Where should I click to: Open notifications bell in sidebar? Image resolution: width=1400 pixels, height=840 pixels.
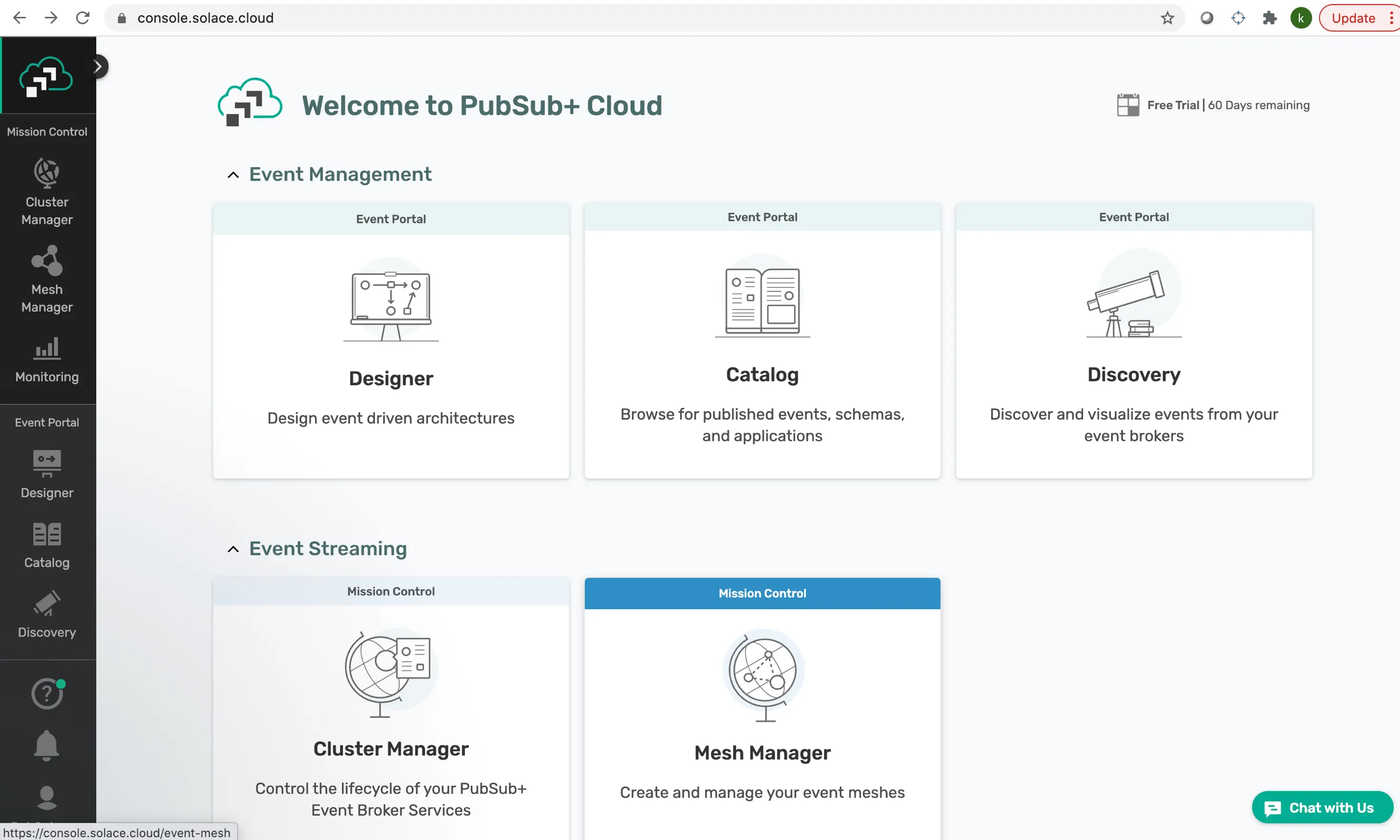click(x=47, y=745)
